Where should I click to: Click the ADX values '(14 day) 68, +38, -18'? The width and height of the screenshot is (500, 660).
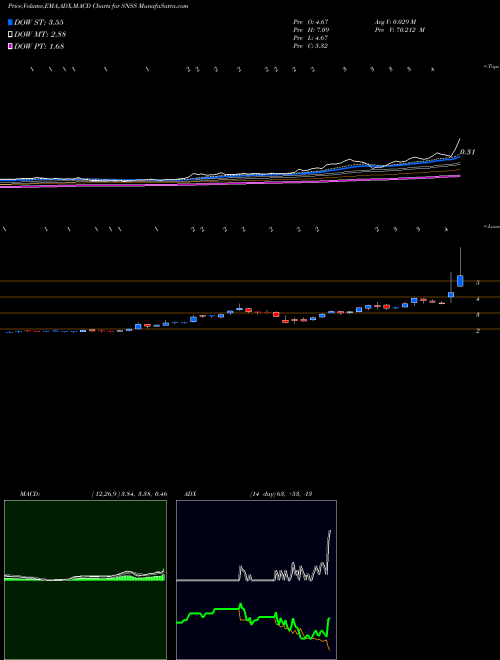click(281, 494)
